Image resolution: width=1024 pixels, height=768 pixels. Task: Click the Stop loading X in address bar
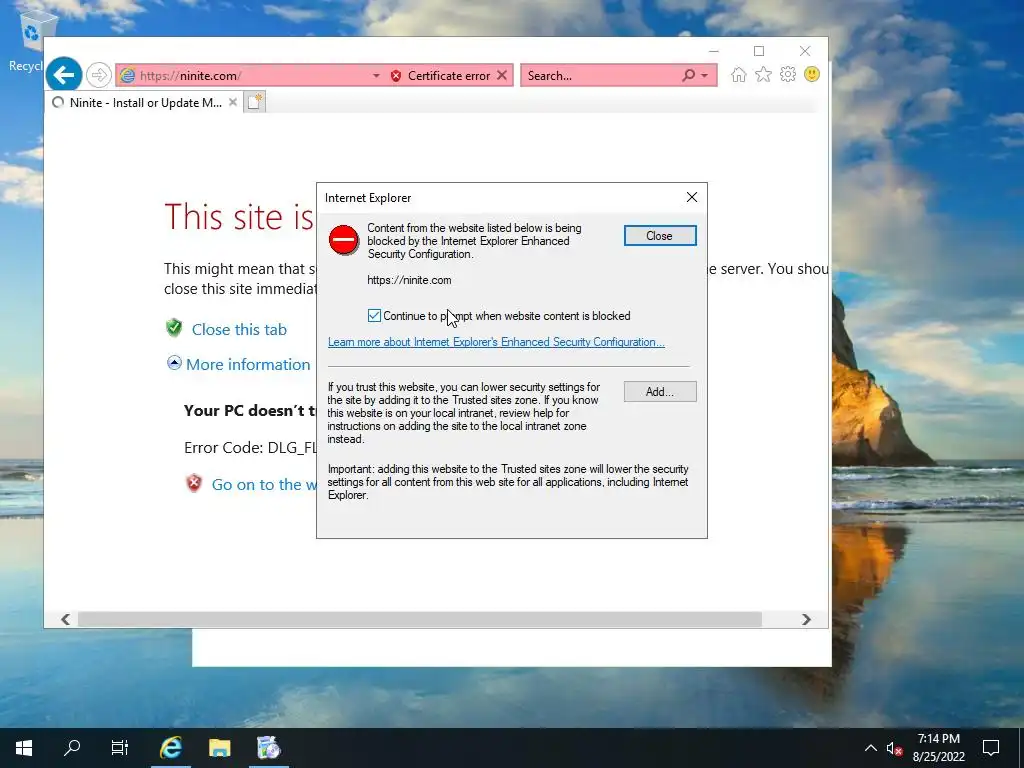pos(502,75)
